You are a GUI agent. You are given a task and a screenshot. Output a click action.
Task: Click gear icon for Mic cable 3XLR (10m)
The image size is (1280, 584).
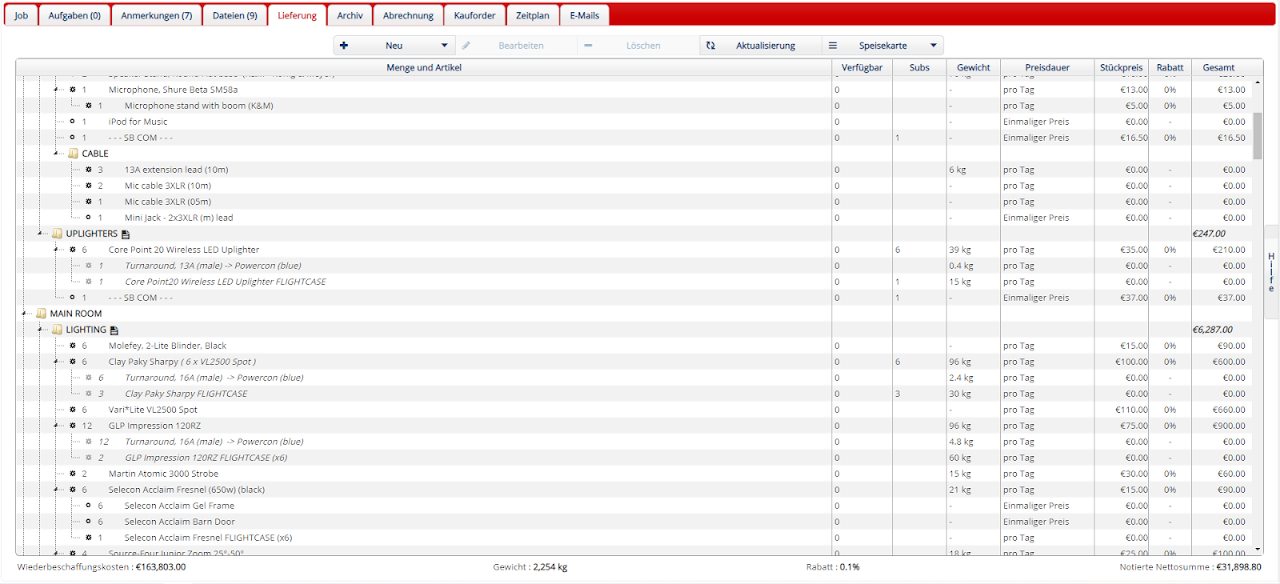click(x=89, y=186)
